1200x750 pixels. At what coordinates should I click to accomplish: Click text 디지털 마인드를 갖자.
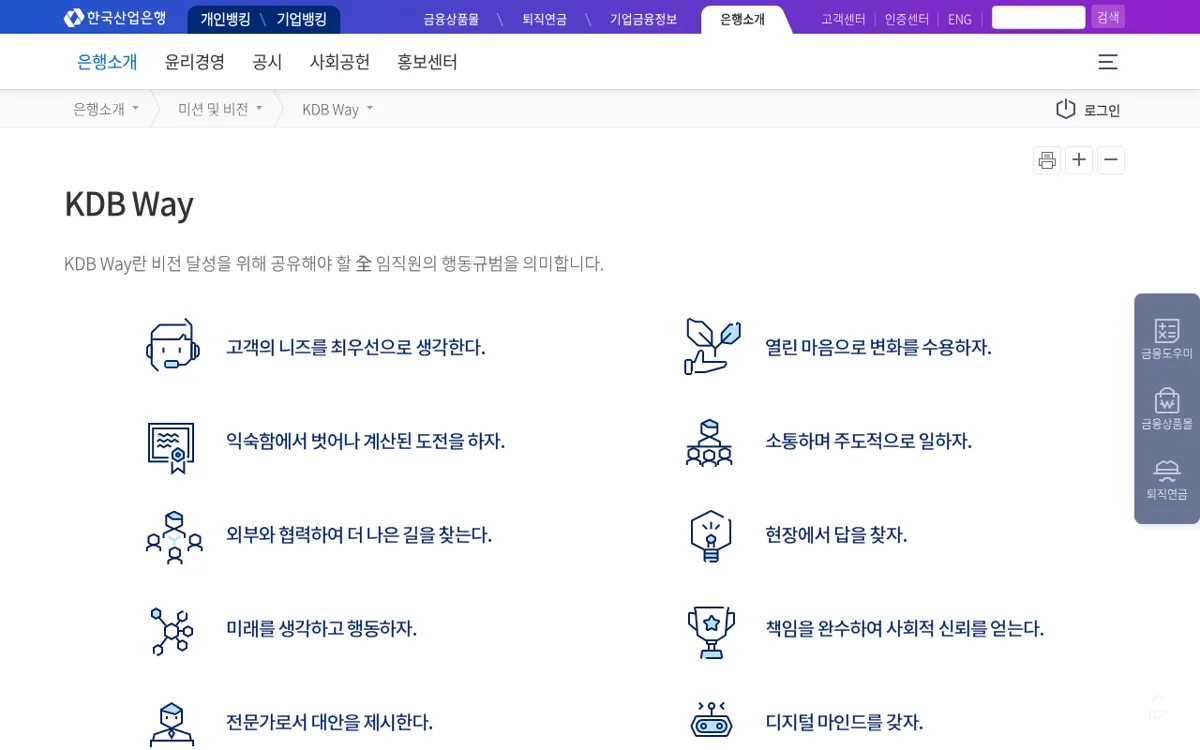pos(844,722)
